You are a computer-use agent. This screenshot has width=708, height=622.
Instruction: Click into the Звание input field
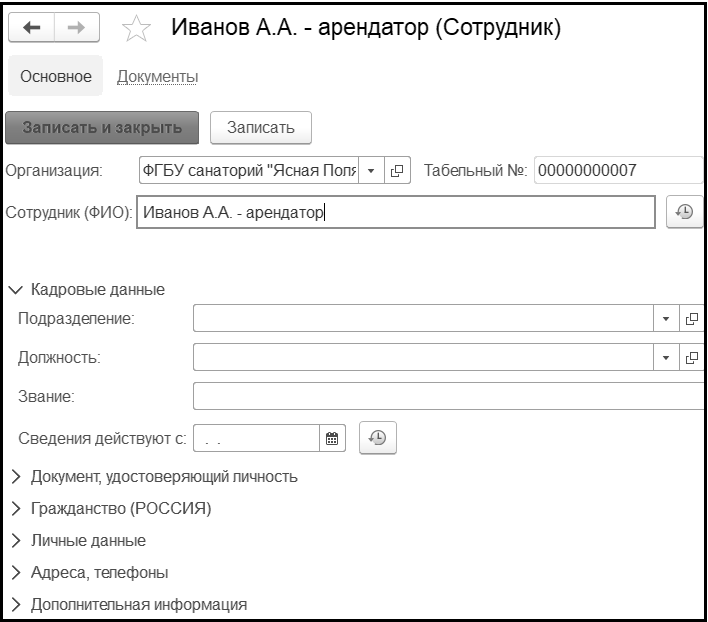[x=448, y=396]
